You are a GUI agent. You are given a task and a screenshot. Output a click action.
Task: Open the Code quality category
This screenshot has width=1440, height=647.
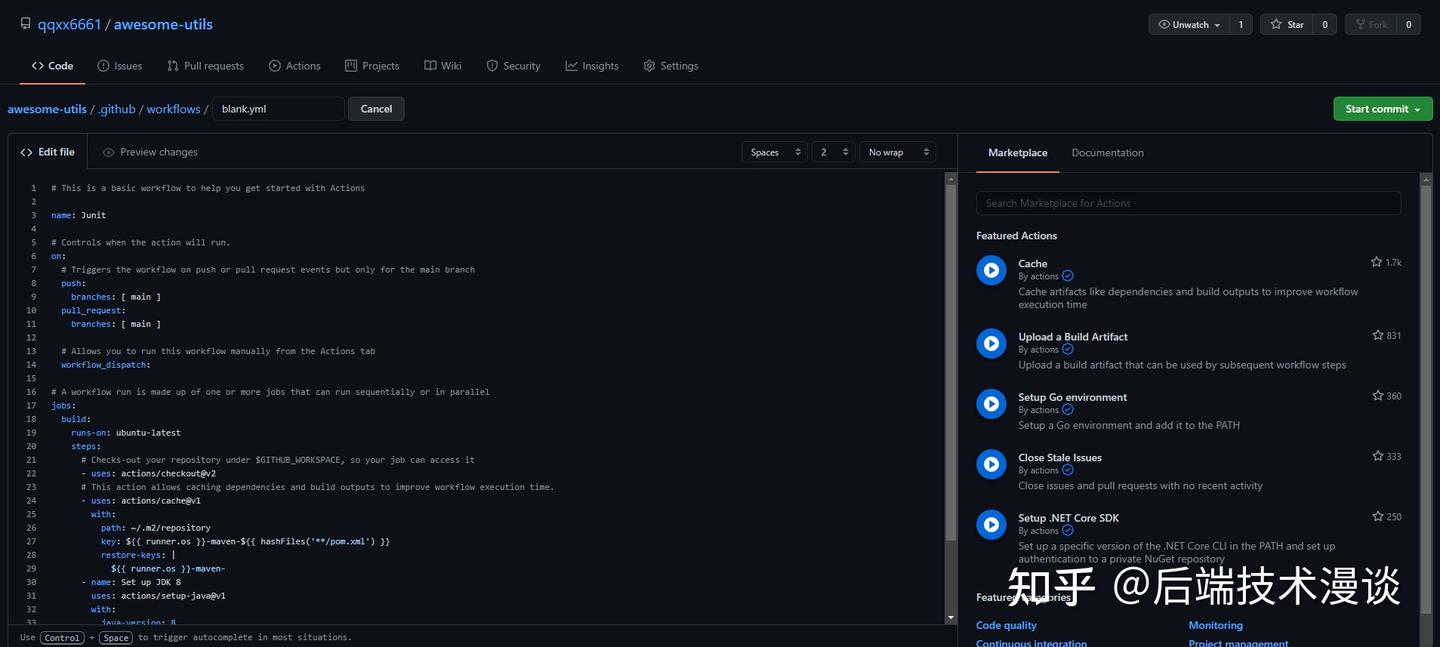1006,625
